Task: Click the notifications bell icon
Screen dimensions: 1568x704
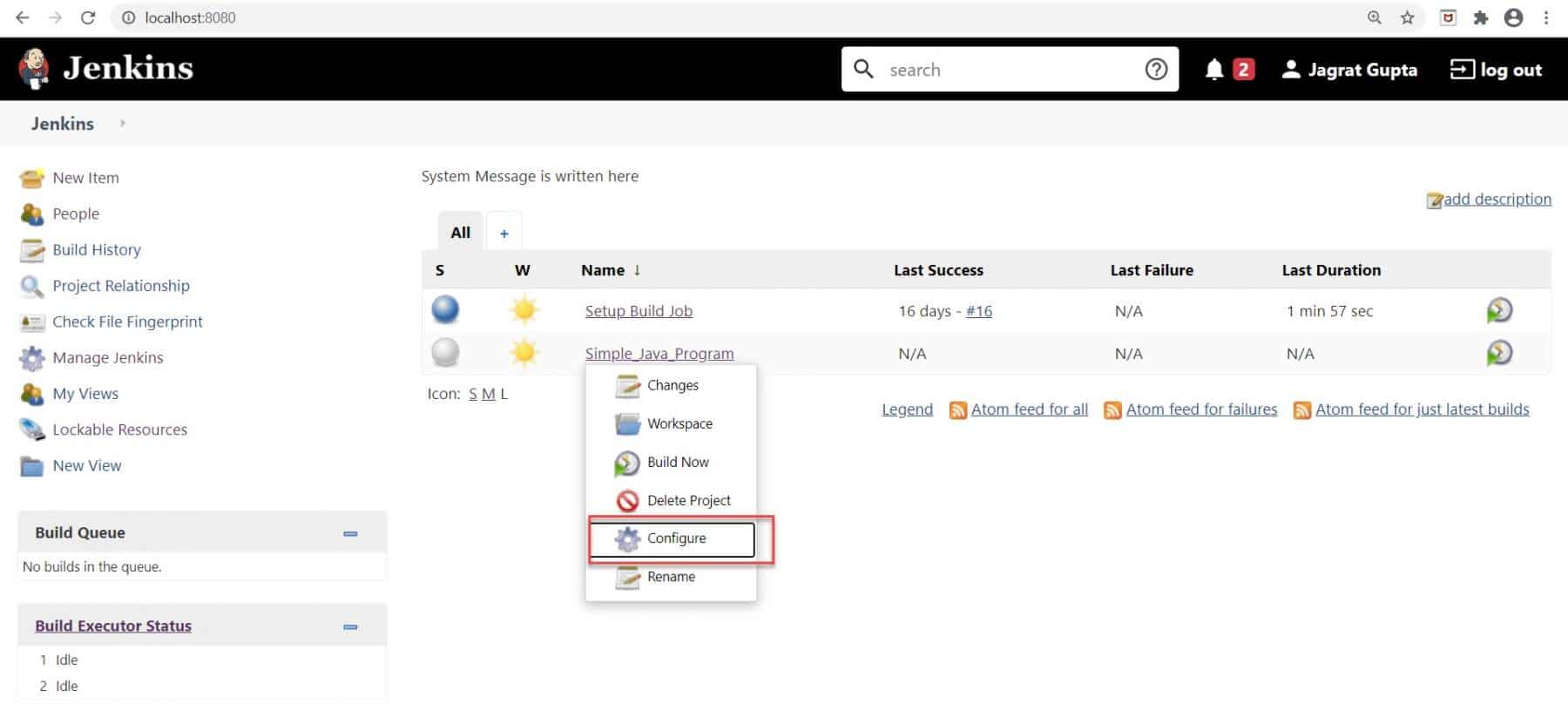Action: [x=1213, y=70]
